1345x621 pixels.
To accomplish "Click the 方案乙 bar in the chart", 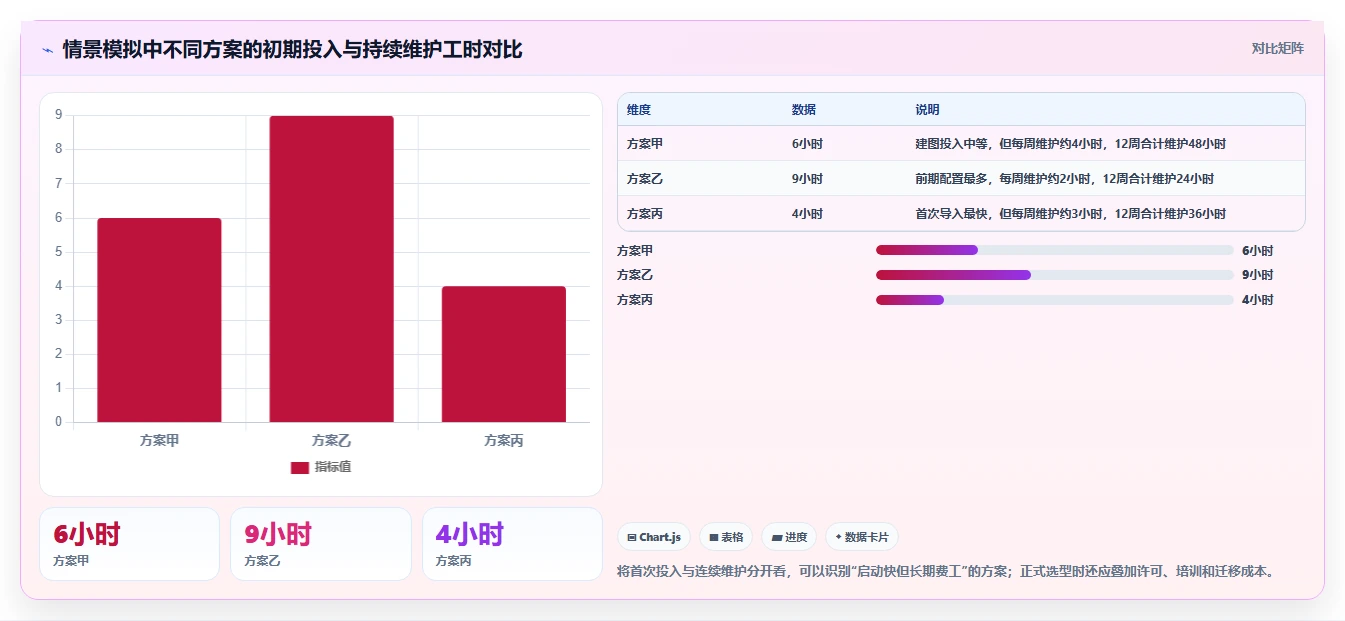I will coord(331,269).
